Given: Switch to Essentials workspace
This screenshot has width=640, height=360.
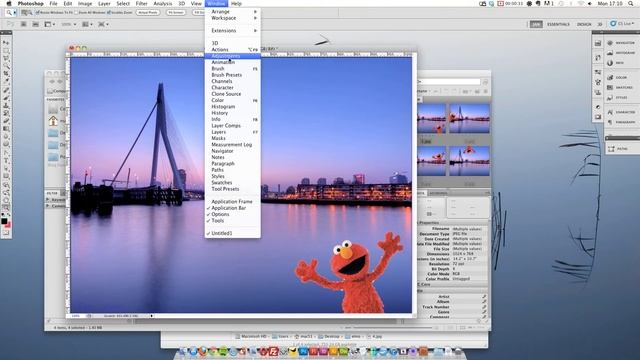Looking at the screenshot, I should tap(558, 24).
